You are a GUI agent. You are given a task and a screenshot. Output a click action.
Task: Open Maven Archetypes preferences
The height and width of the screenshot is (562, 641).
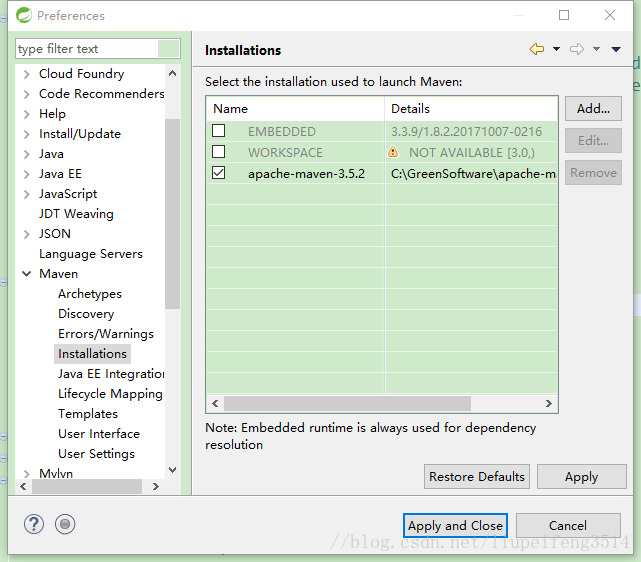(90, 294)
